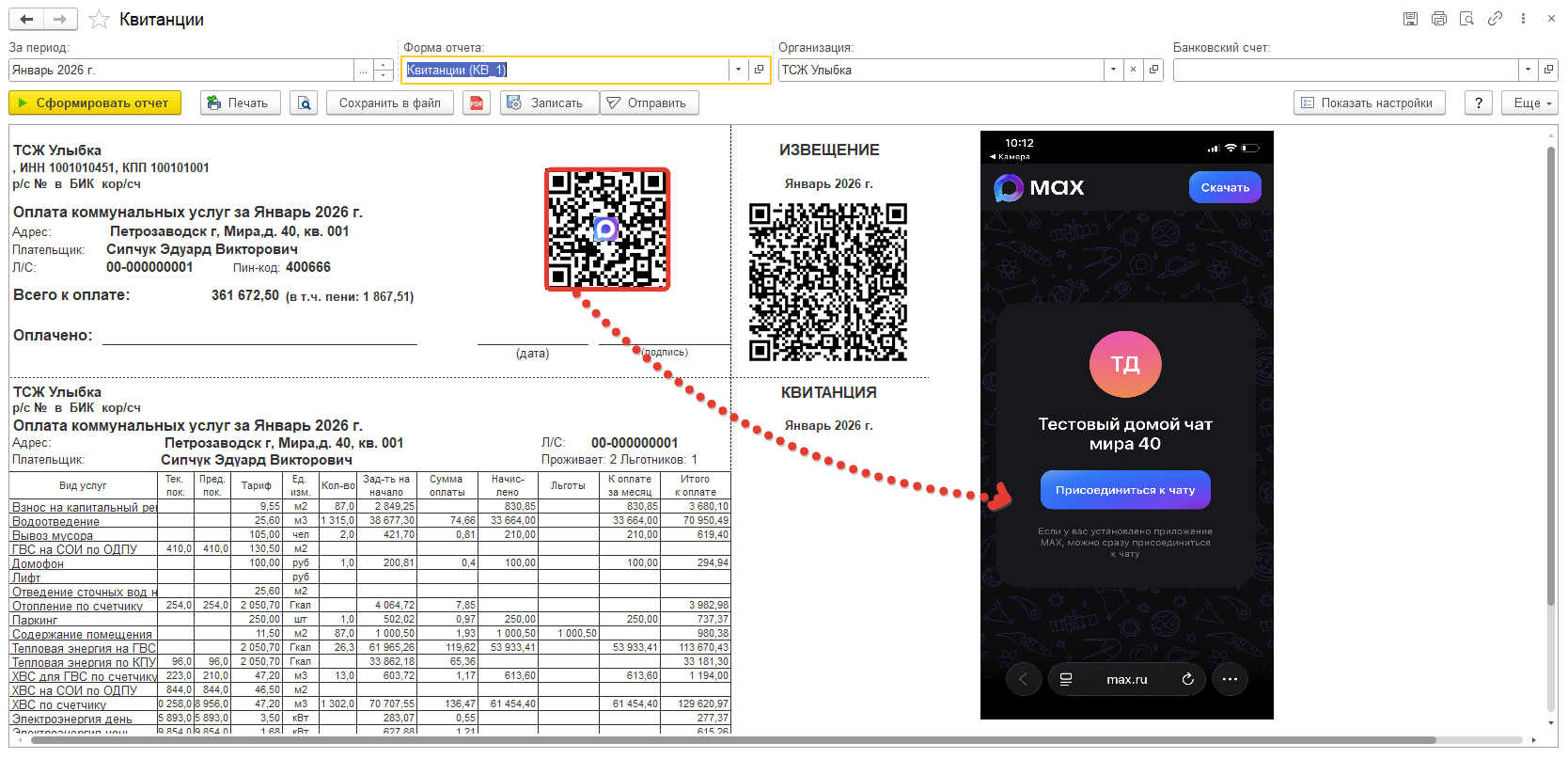
Task: Click the vertical scrollbar of the report
Action: [1552, 376]
